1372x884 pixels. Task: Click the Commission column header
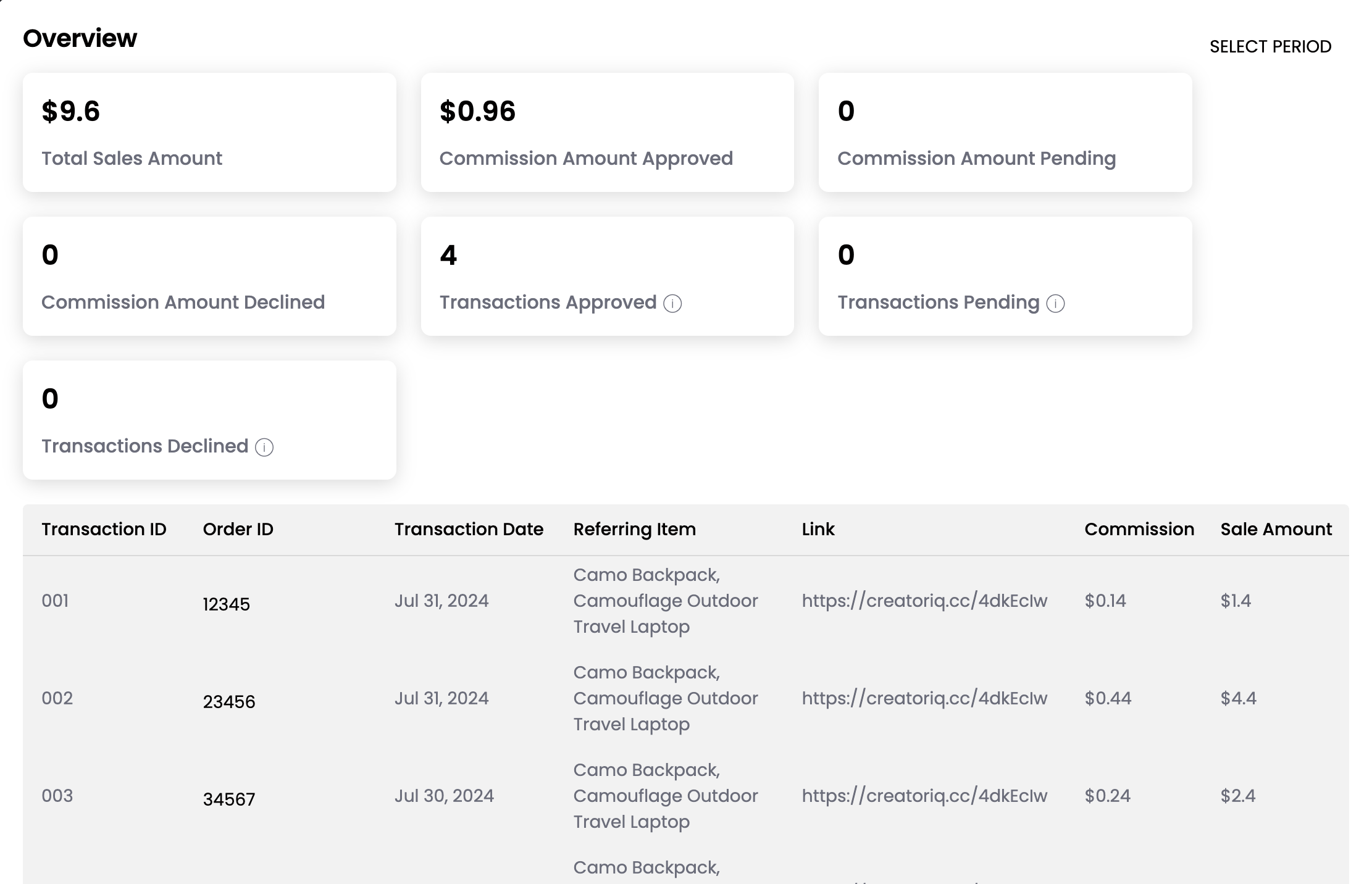coord(1139,529)
